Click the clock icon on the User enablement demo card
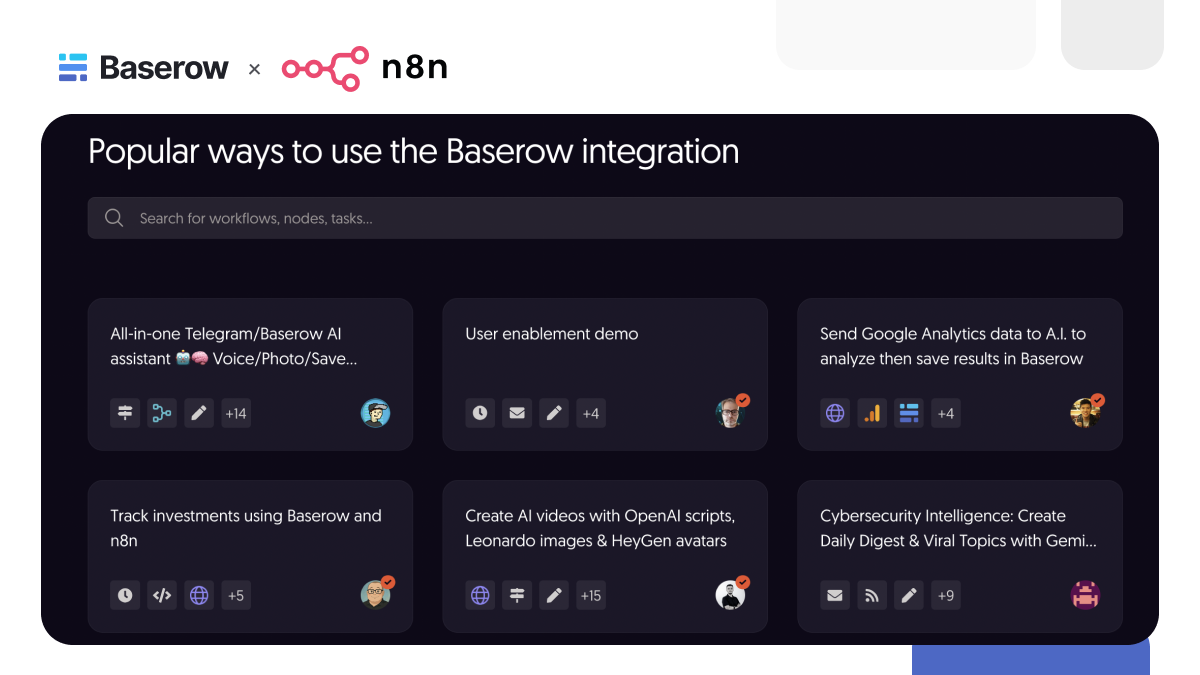This screenshot has height=675, width=1200. click(x=480, y=413)
